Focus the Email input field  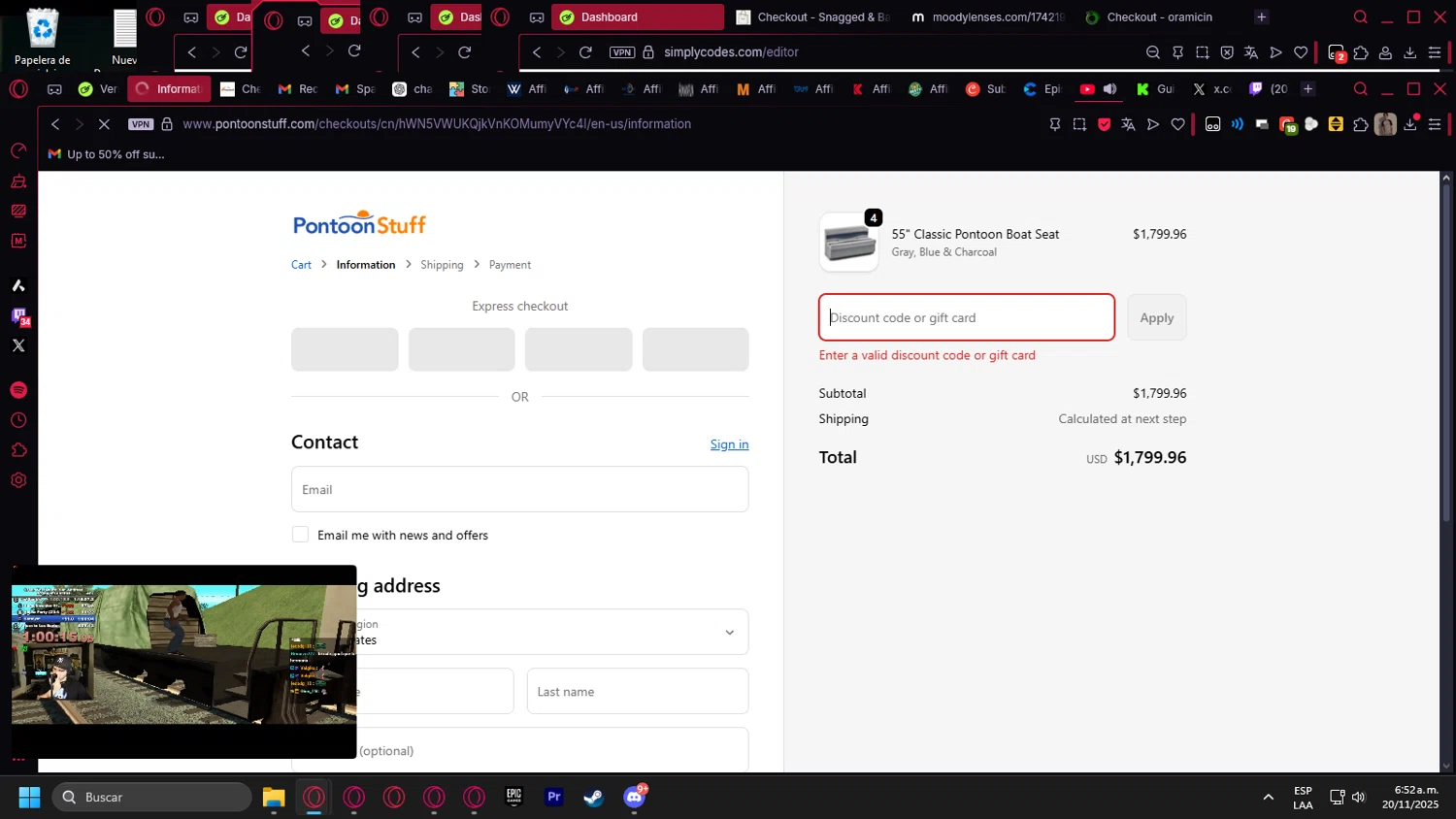point(519,489)
